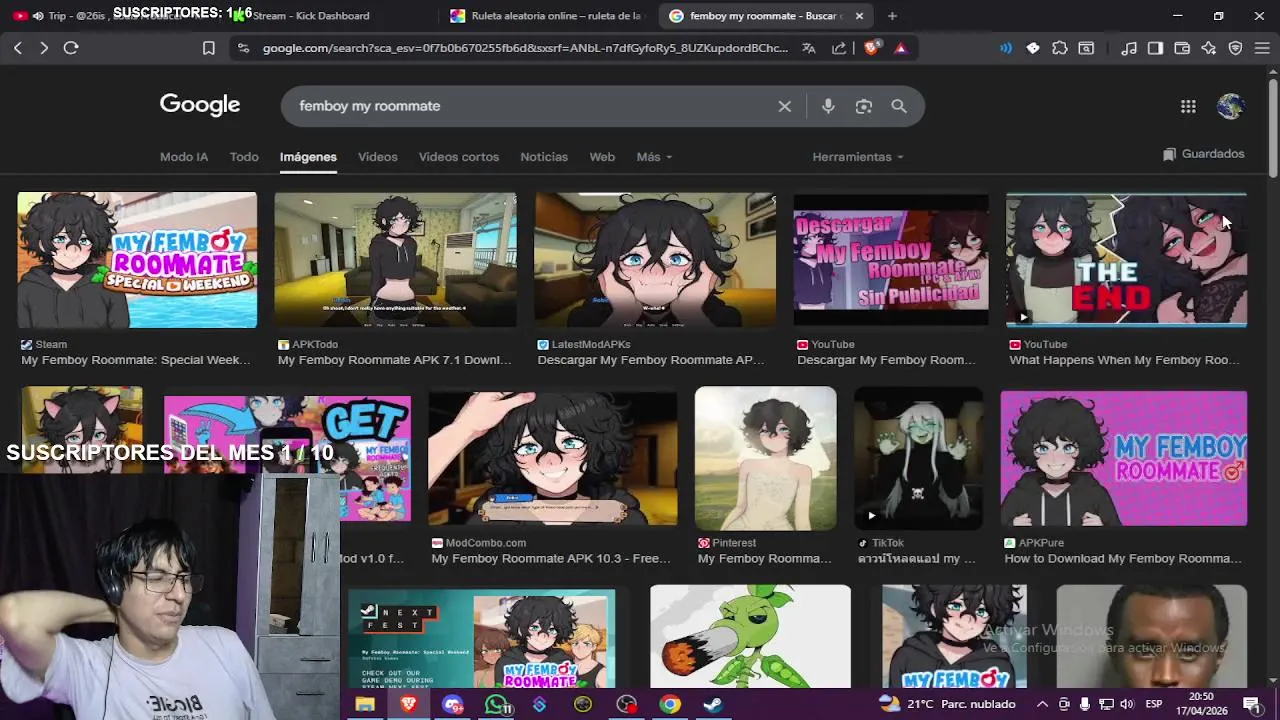Open the THE END YouTube video thumbnail
Viewport: 1280px width, 720px height.
coord(1126,260)
